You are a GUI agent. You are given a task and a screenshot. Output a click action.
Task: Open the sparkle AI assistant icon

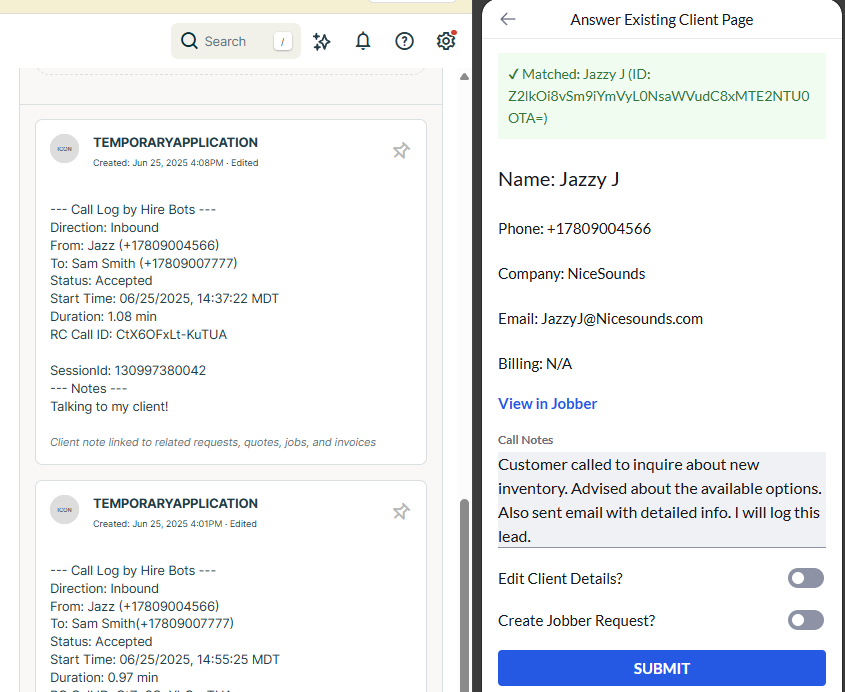pyautogui.click(x=322, y=41)
